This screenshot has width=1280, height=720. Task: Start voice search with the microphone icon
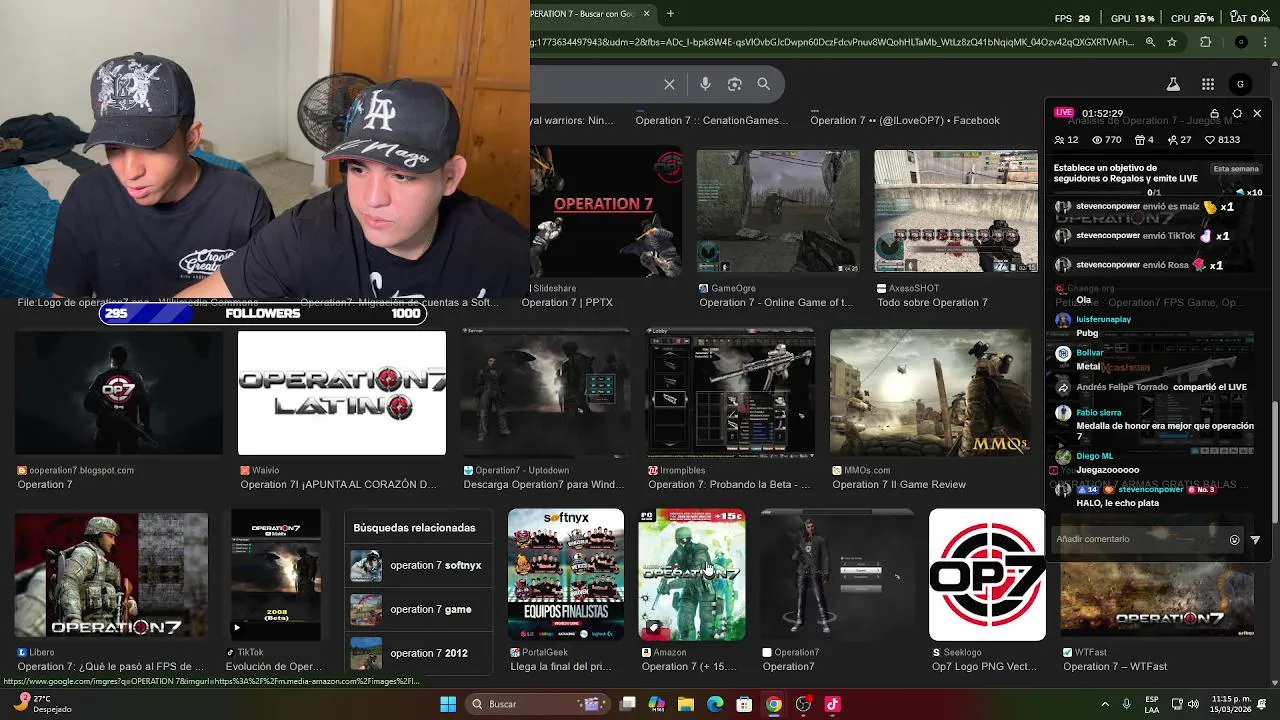[x=705, y=84]
